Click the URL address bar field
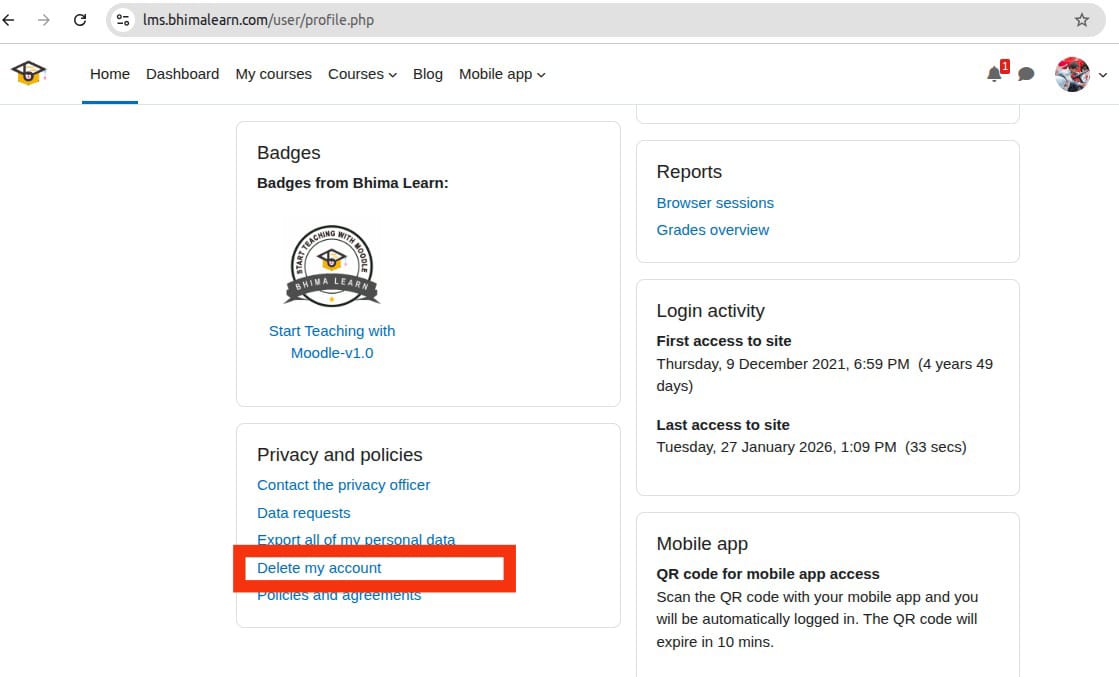This screenshot has width=1119, height=677. click(x=600, y=20)
